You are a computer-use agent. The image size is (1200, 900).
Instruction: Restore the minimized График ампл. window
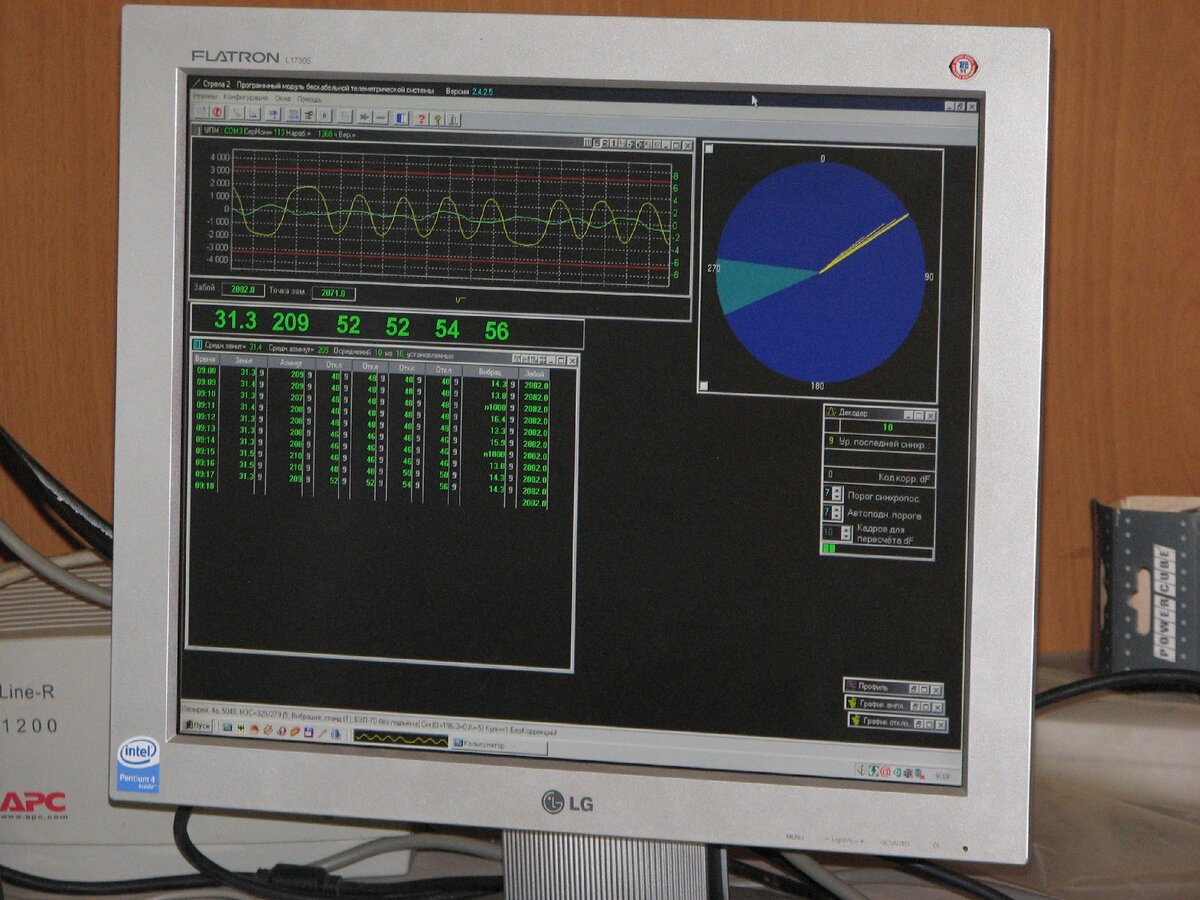(895, 705)
